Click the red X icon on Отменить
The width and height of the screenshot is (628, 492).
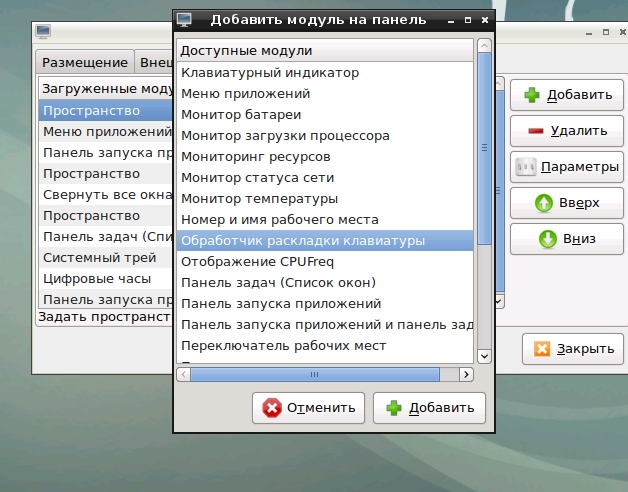[x=272, y=408]
